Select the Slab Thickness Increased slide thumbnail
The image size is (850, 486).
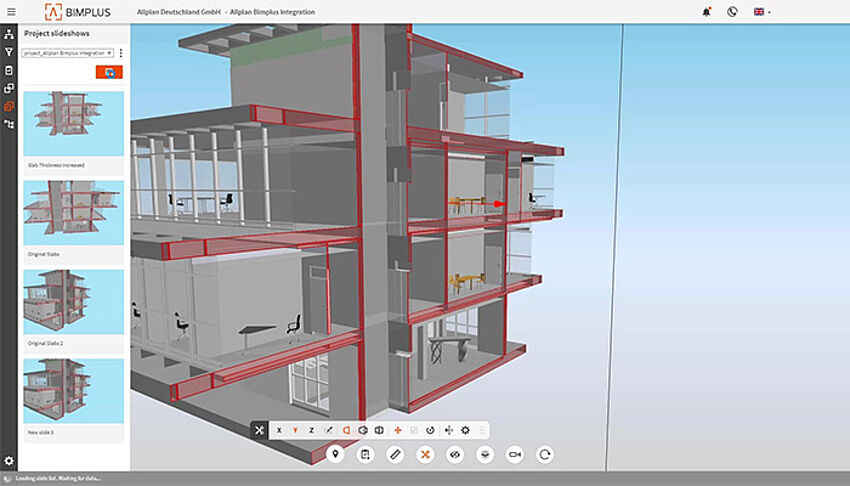click(73, 124)
